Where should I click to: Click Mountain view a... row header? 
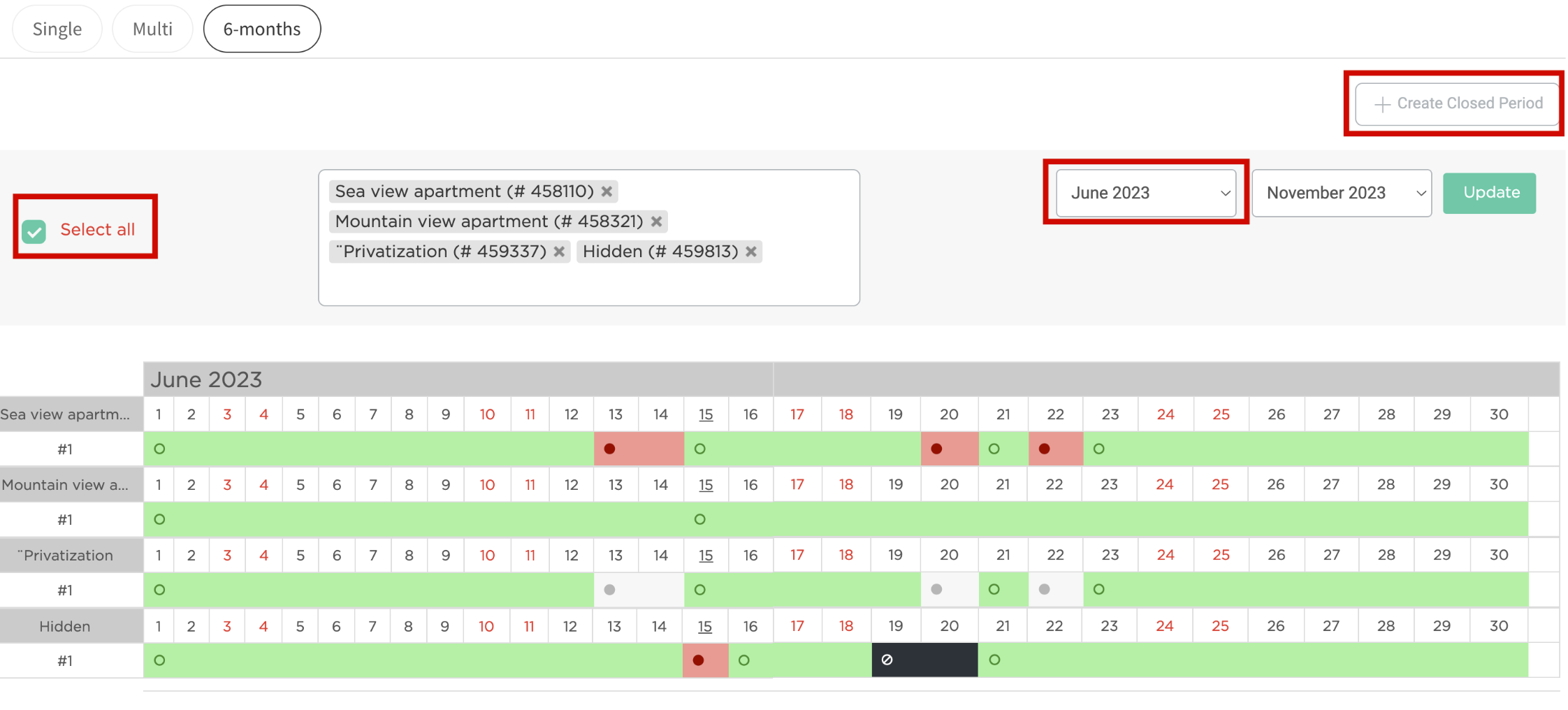[71, 485]
